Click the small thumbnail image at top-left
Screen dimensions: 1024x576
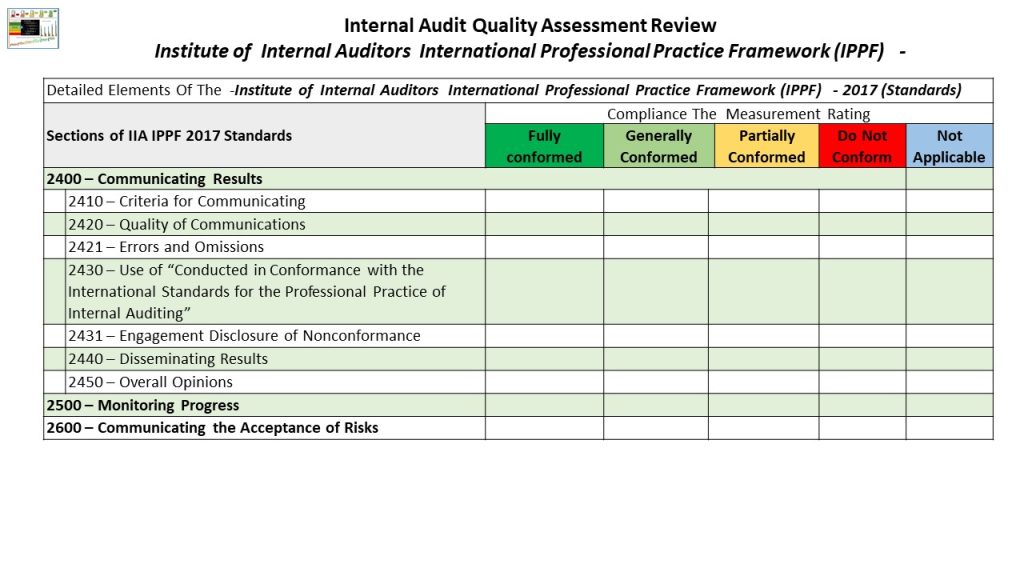click(x=33, y=28)
